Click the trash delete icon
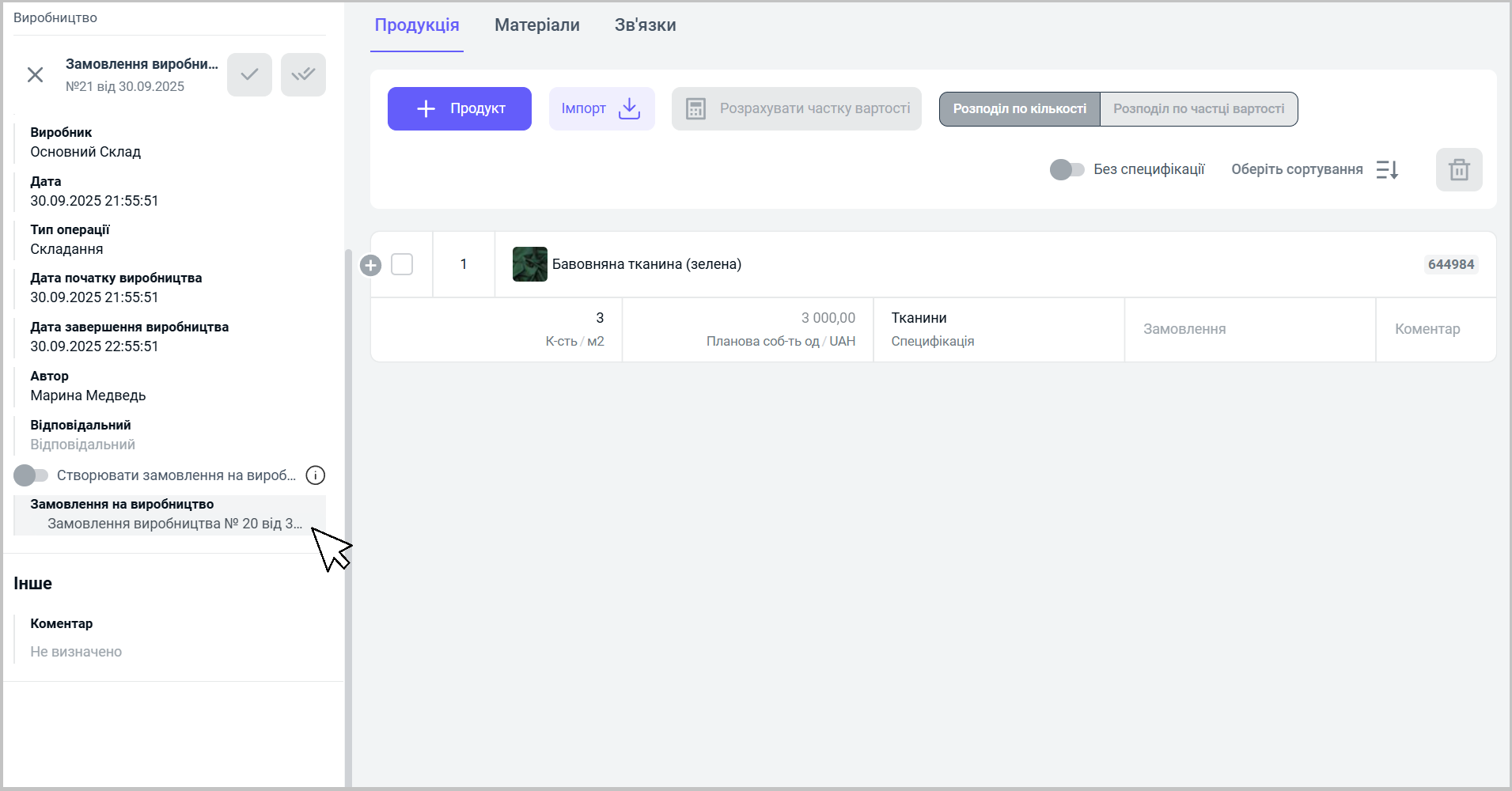The height and width of the screenshot is (791, 1512). 1458,170
